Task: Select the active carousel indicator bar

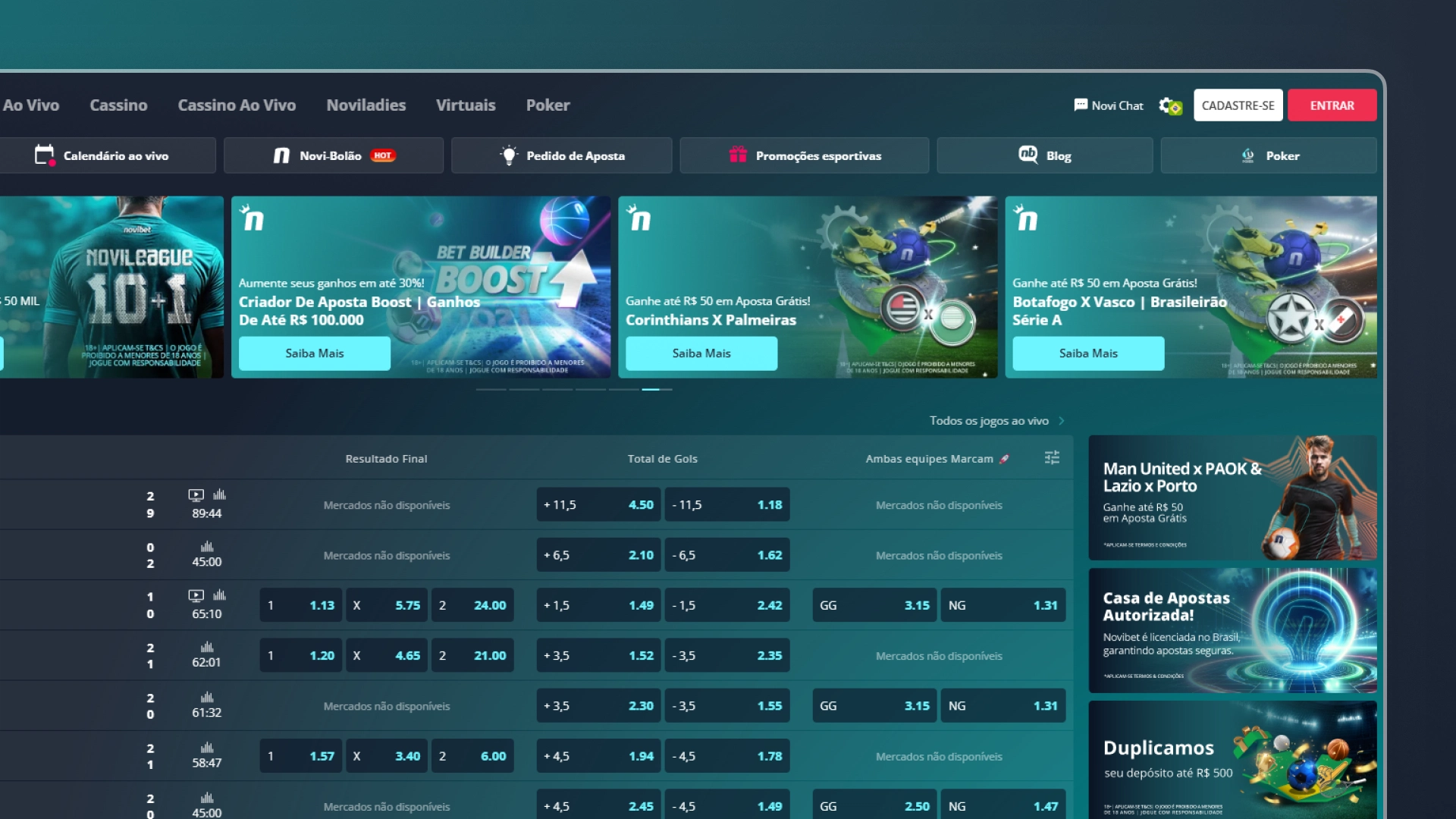Action: click(657, 389)
